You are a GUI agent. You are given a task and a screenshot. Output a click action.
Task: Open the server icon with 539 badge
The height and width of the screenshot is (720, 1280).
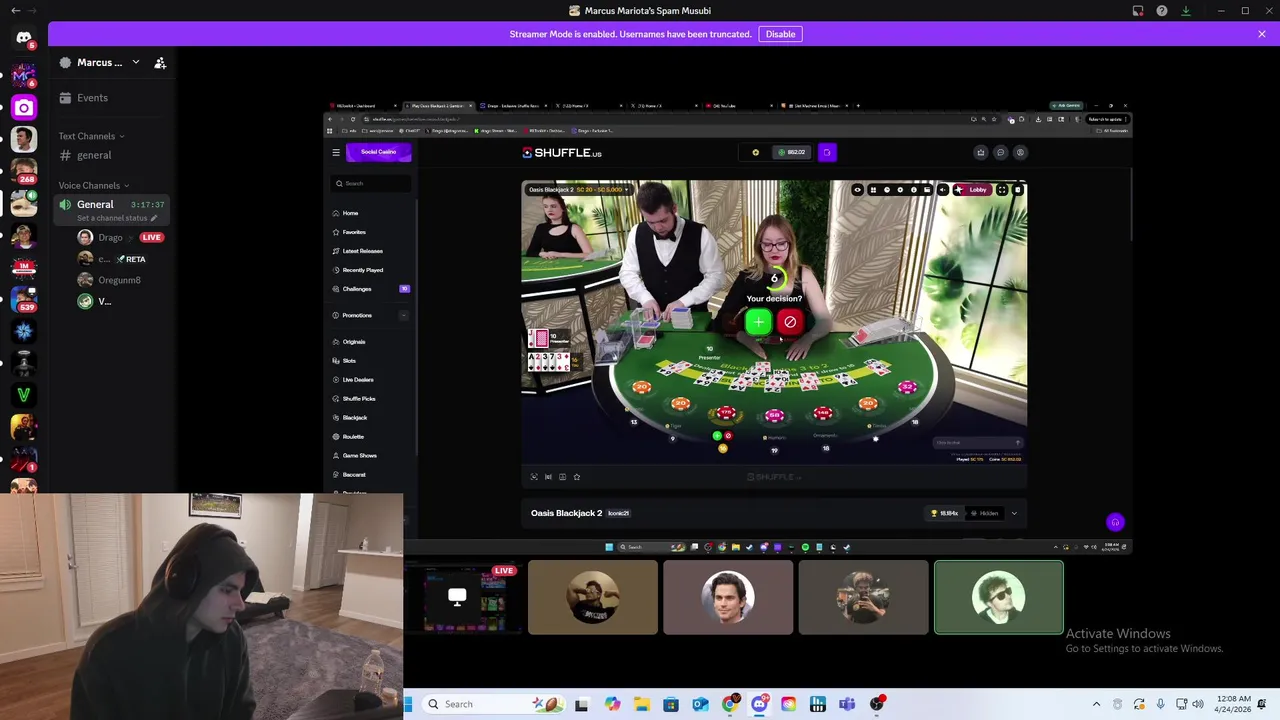point(23,299)
